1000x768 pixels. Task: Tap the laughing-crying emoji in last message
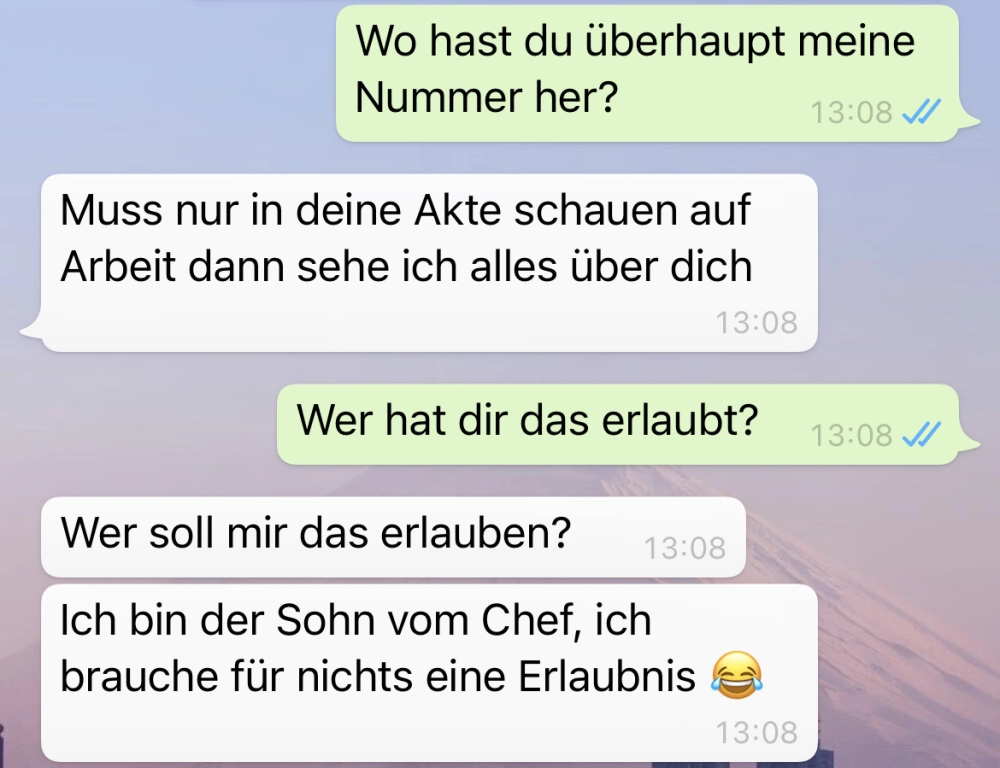pyautogui.click(x=737, y=675)
